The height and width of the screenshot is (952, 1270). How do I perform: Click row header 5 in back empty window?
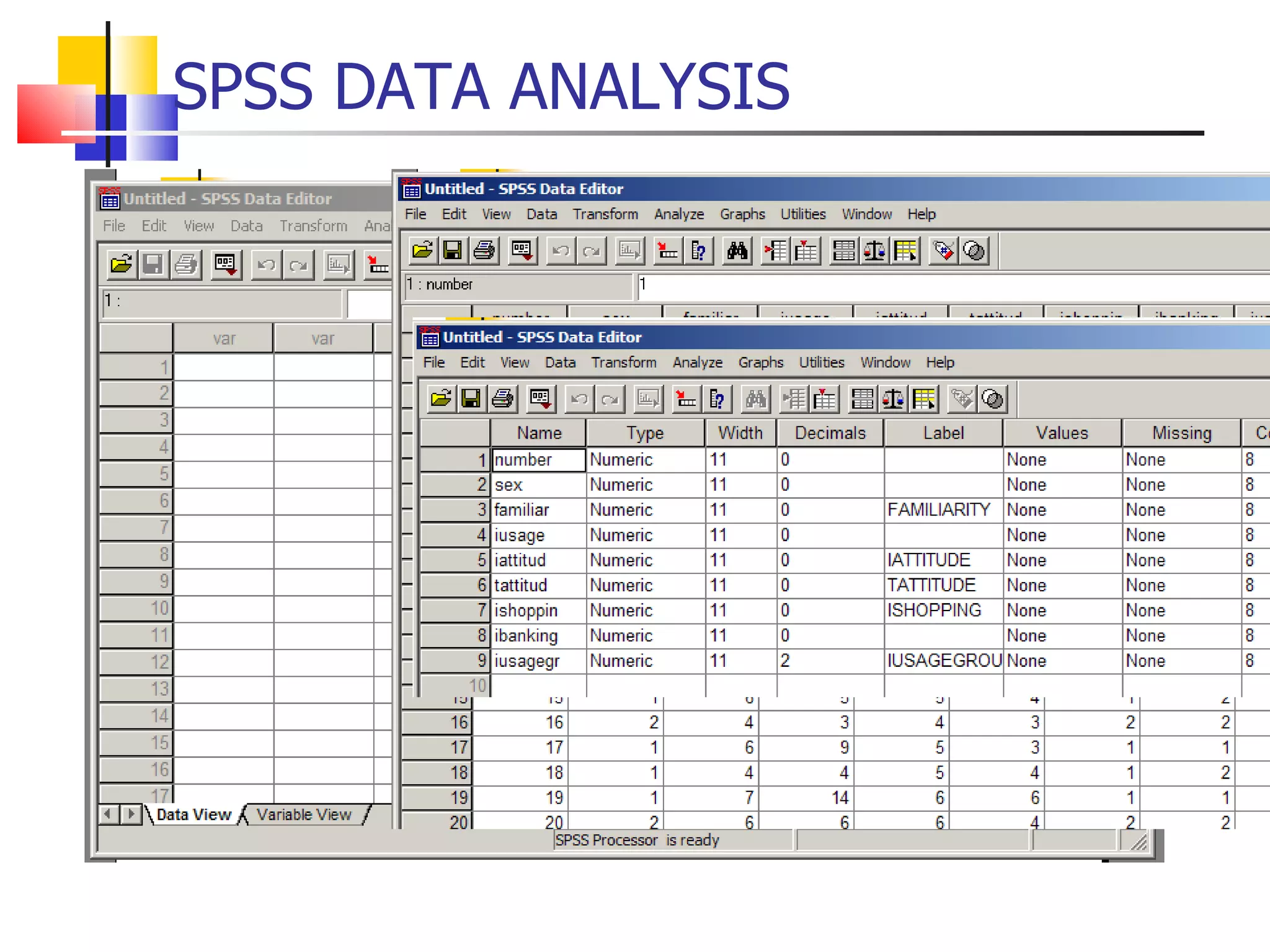click(x=136, y=474)
